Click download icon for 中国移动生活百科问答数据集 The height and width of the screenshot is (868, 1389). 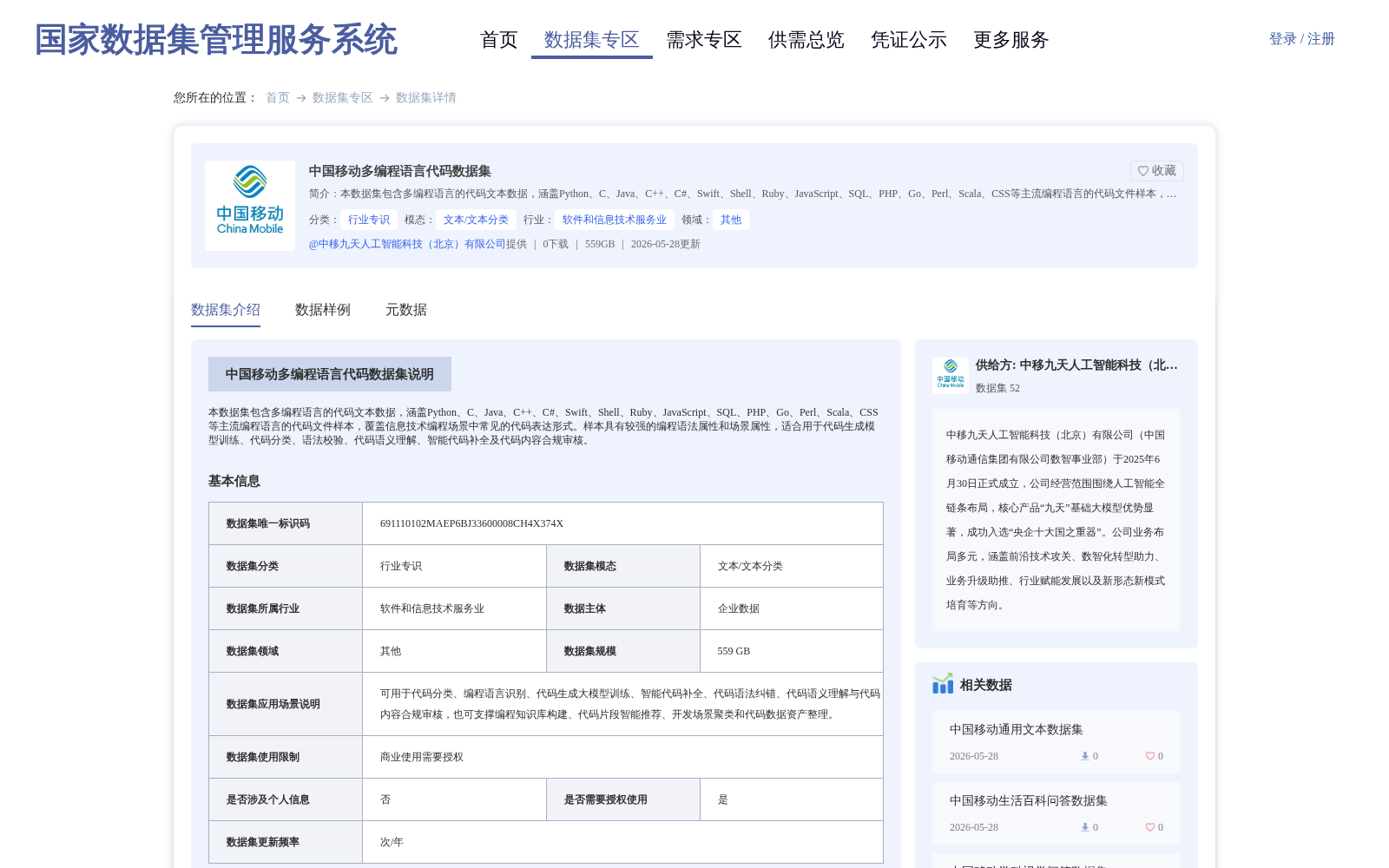[1084, 827]
